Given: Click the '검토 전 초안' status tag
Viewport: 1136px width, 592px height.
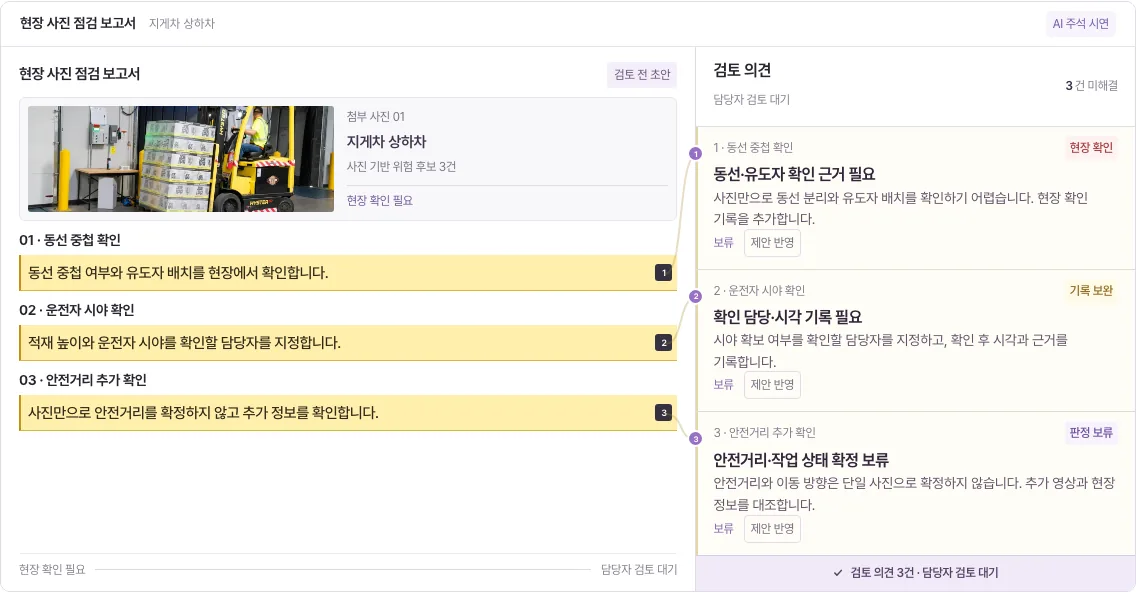Looking at the screenshot, I should coord(642,74).
